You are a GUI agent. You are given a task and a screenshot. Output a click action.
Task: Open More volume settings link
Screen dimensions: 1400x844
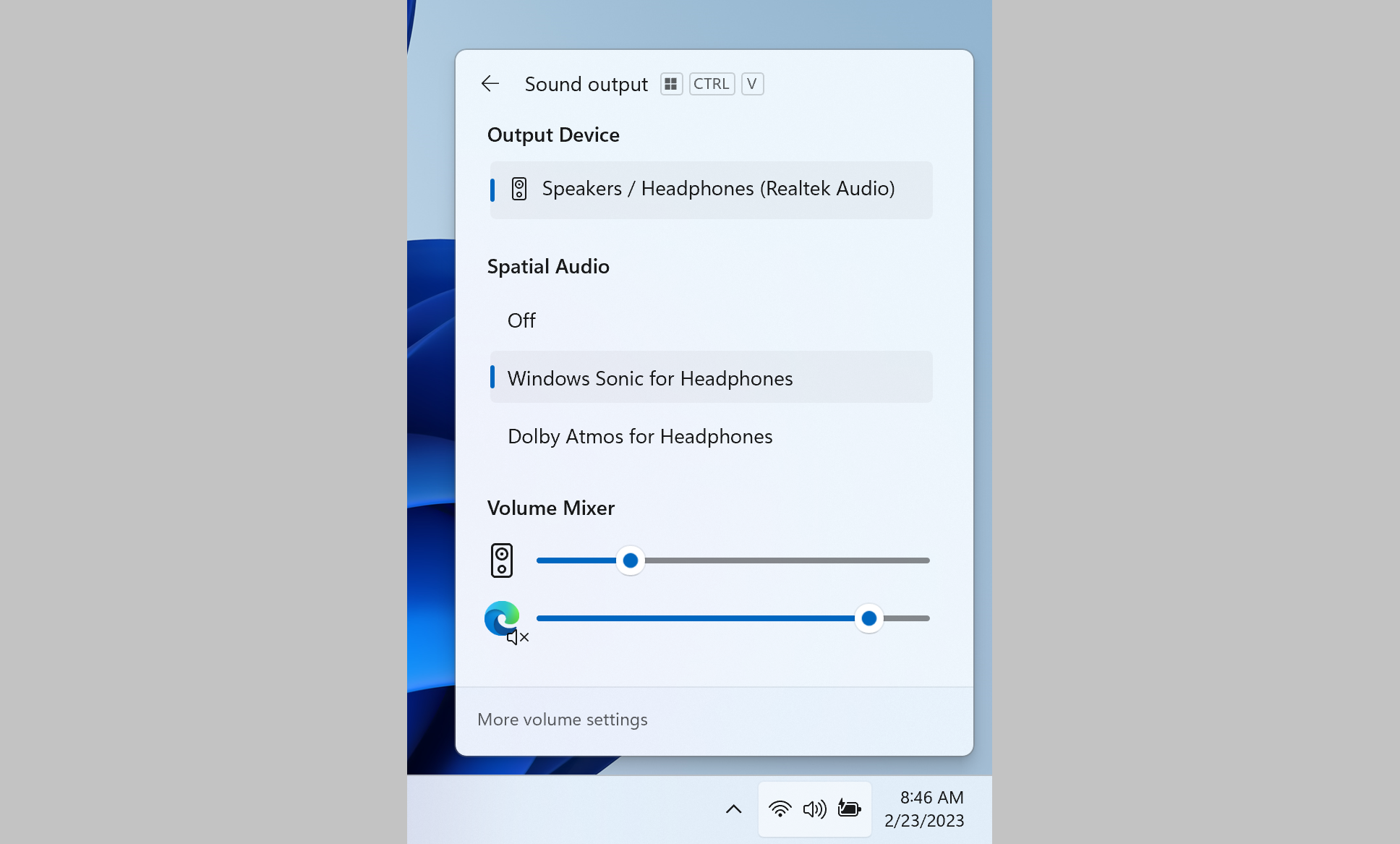562,718
